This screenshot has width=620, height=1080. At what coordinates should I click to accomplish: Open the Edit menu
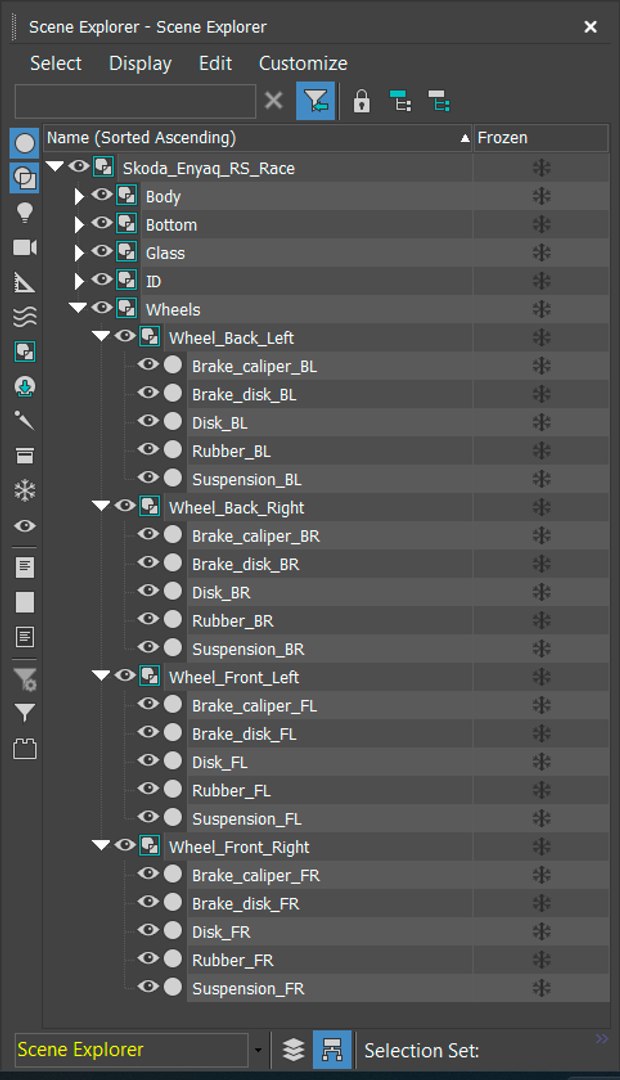216,63
